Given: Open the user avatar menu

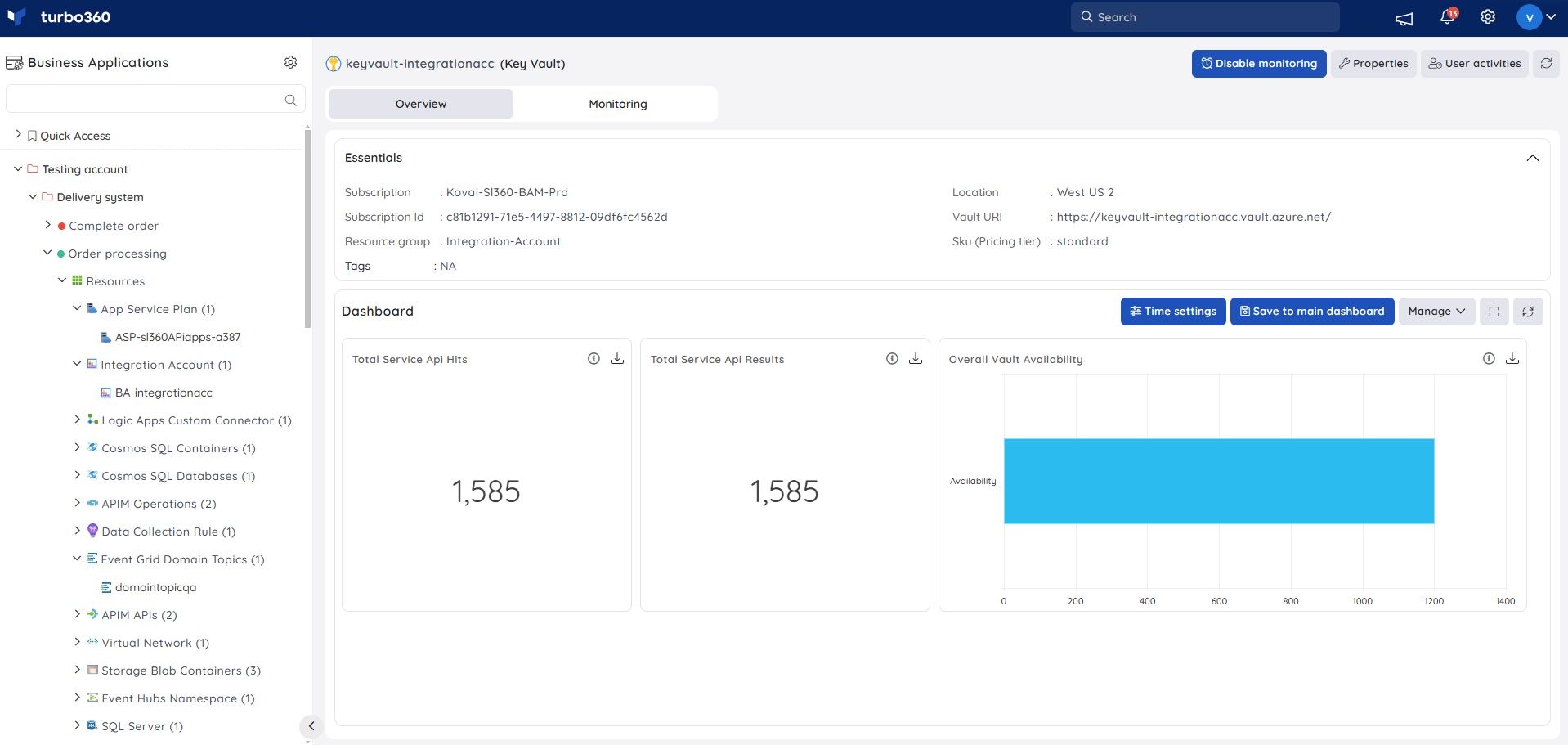Looking at the screenshot, I should (1535, 17).
